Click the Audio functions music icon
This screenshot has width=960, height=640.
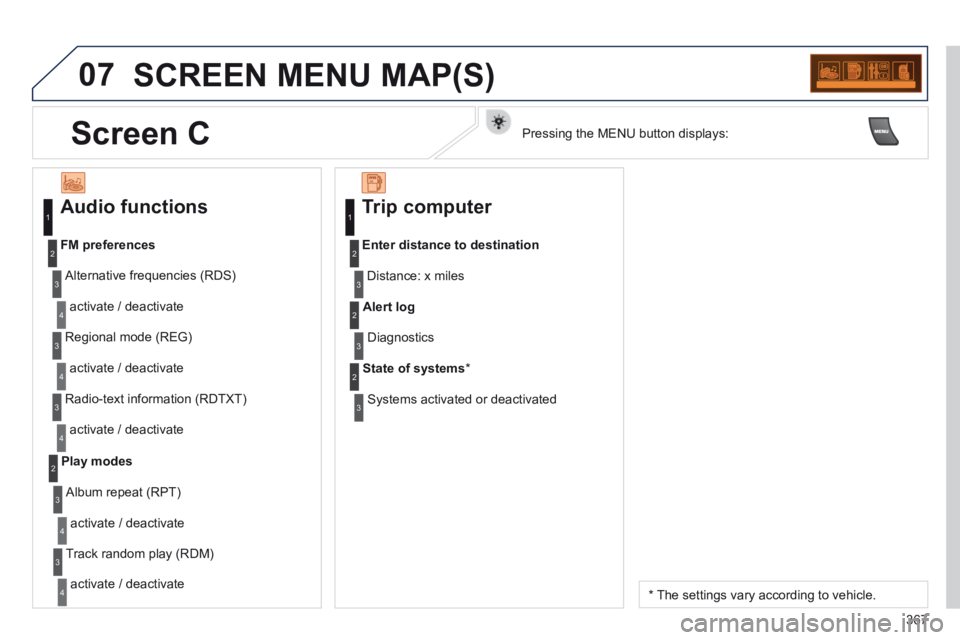73,183
